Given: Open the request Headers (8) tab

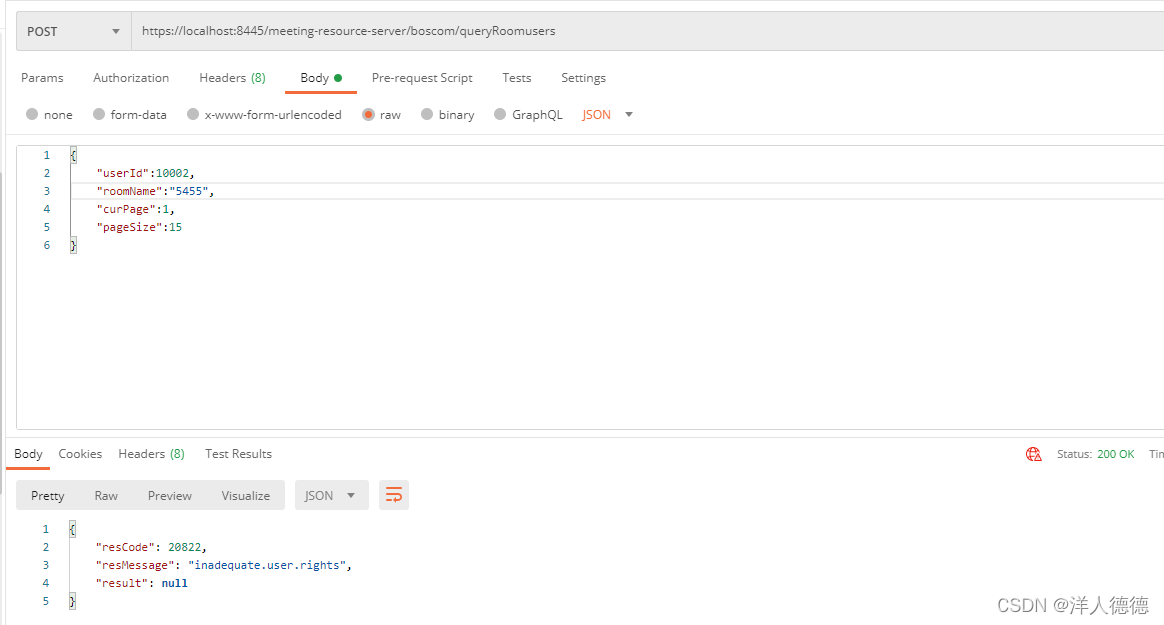Looking at the screenshot, I should coord(232,78).
